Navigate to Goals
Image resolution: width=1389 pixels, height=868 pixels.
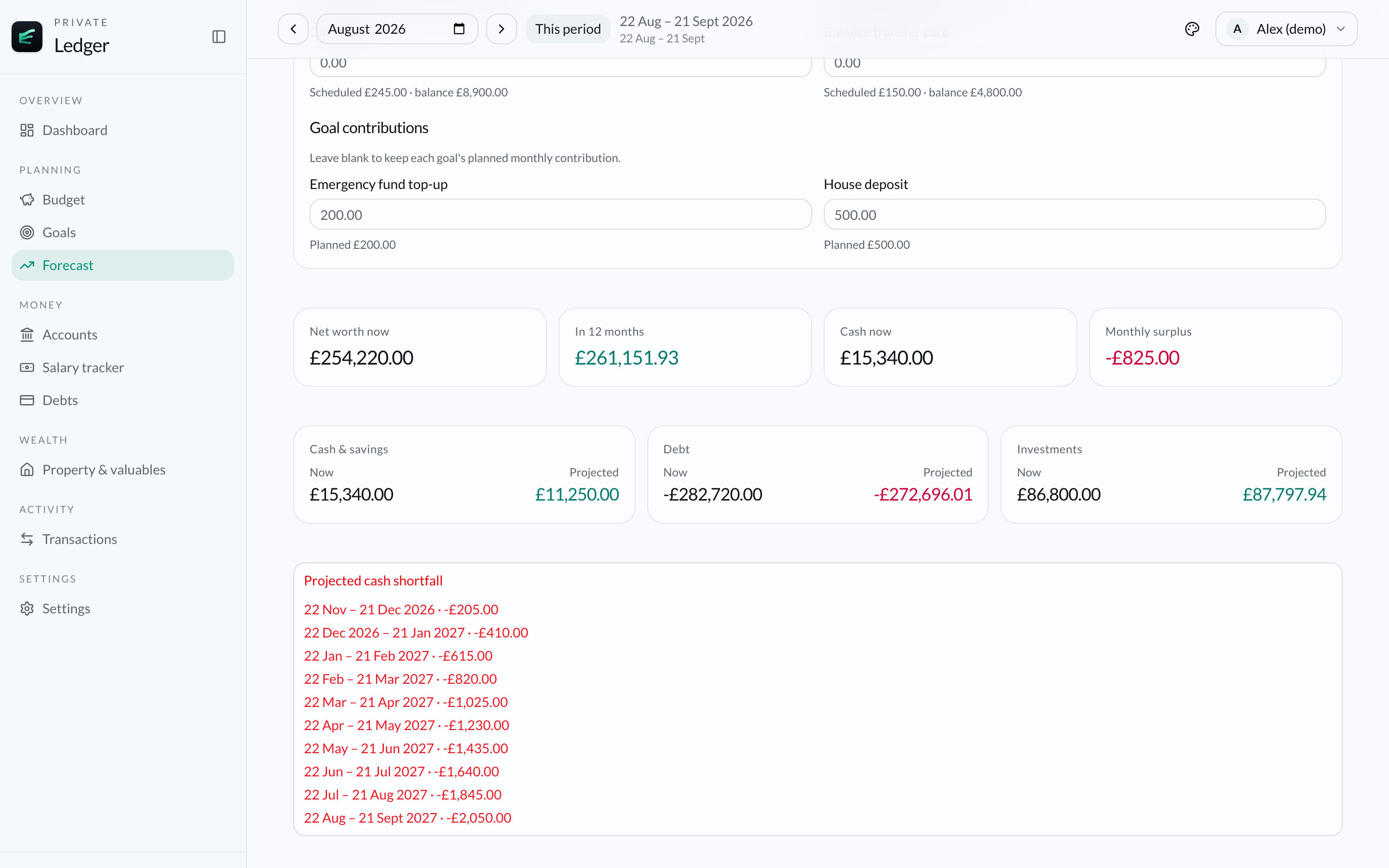click(123, 232)
